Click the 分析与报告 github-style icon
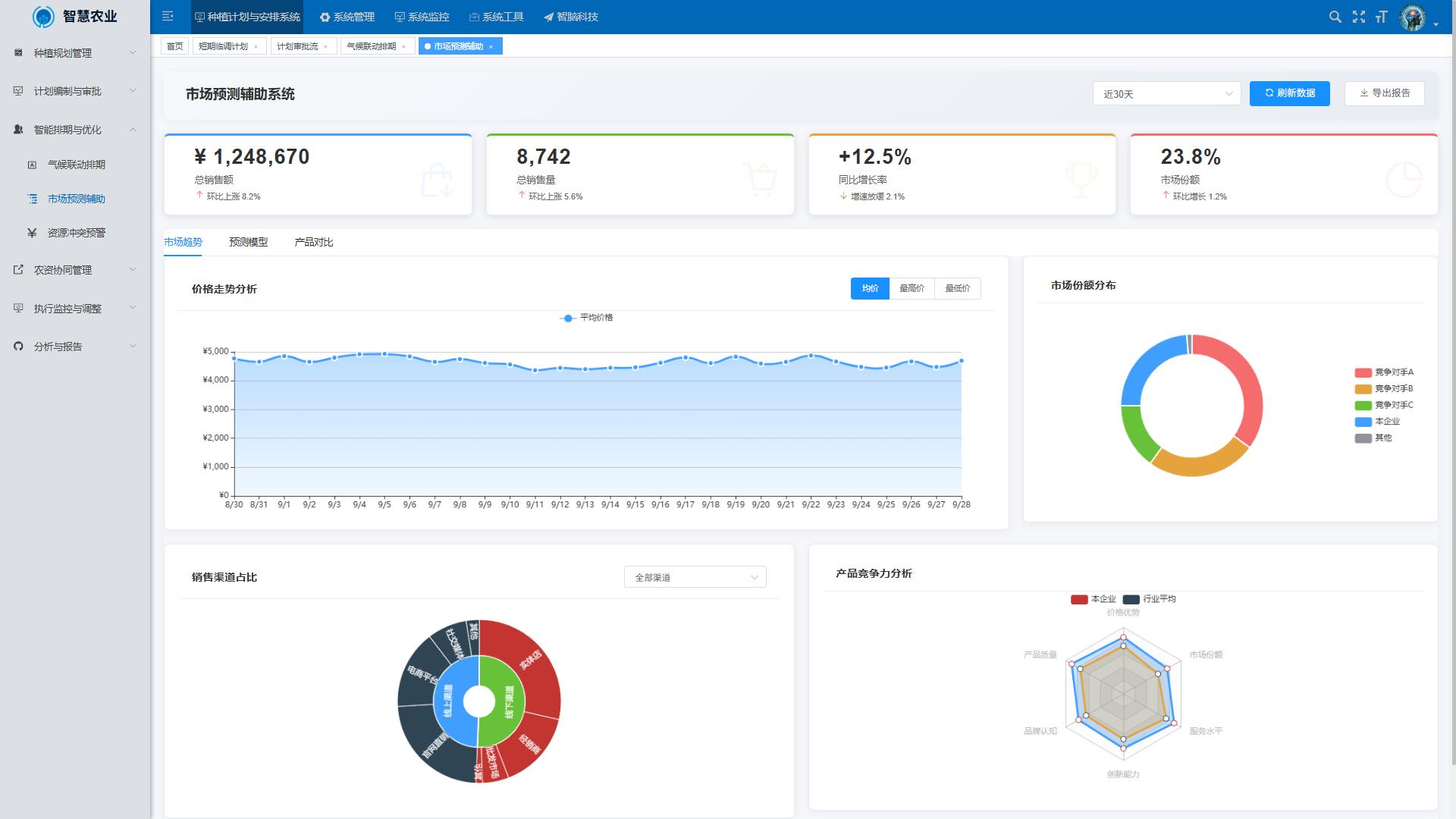The image size is (1456, 819). pyautogui.click(x=18, y=347)
